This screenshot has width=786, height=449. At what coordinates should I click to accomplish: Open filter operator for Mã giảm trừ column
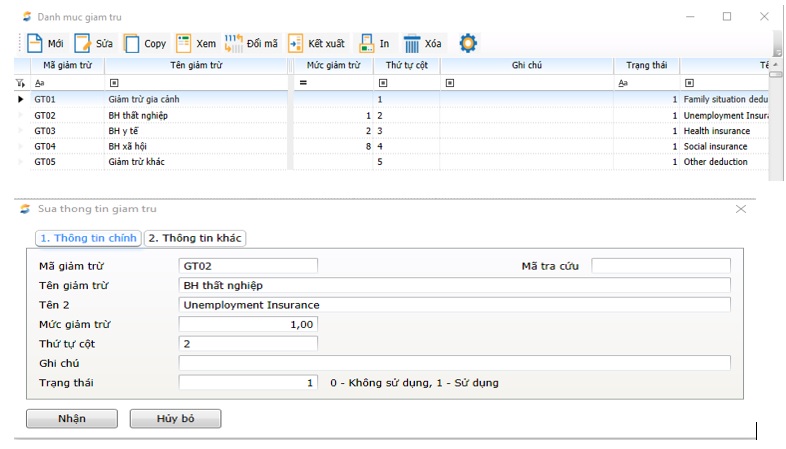(x=40, y=83)
